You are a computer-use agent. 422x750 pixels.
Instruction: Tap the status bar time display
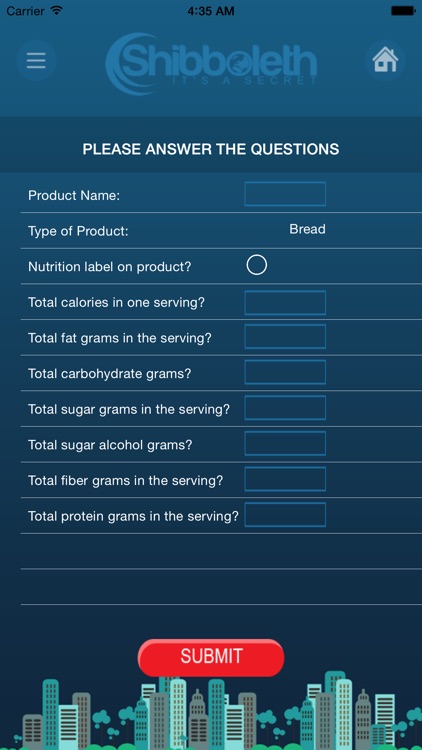[211, 11]
